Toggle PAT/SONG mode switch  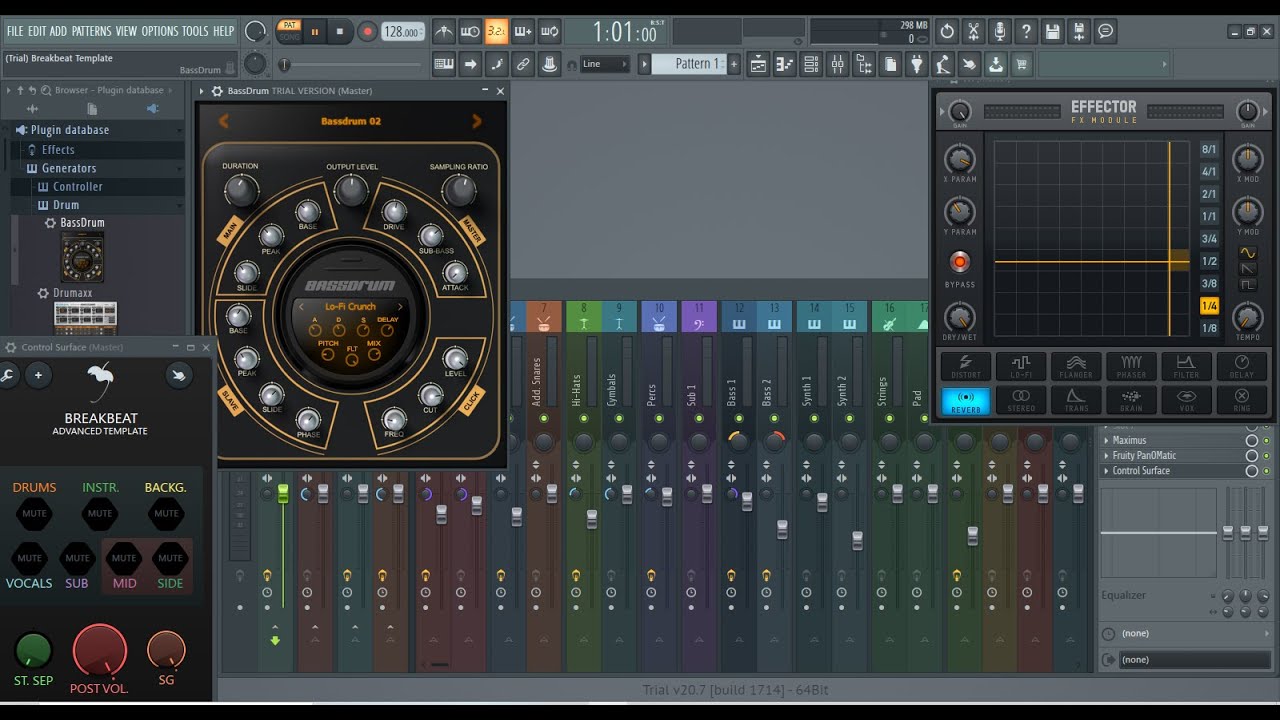click(289, 31)
